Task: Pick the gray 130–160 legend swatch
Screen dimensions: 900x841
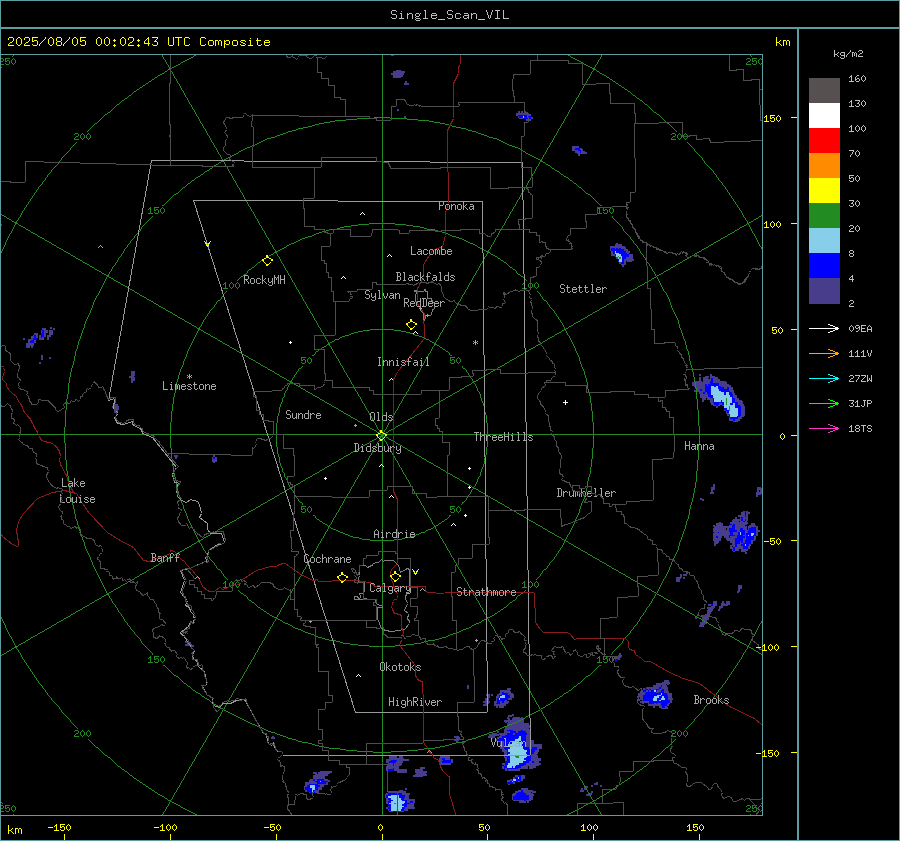Action: [x=824, y=90]
